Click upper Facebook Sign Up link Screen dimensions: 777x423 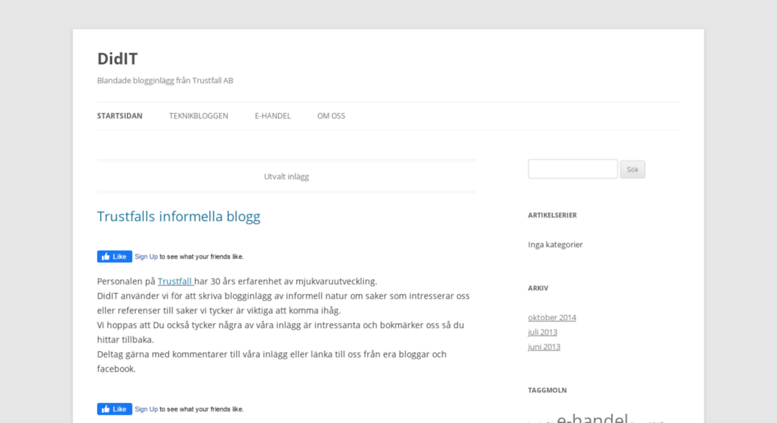(x=146, y=257)
